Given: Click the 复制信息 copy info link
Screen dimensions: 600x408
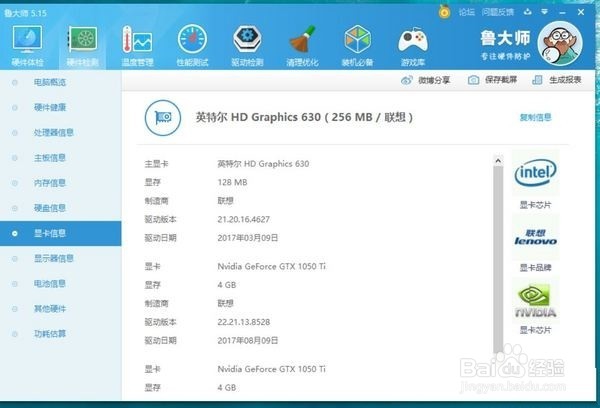Looking at the screenshot, I should 535,118.
